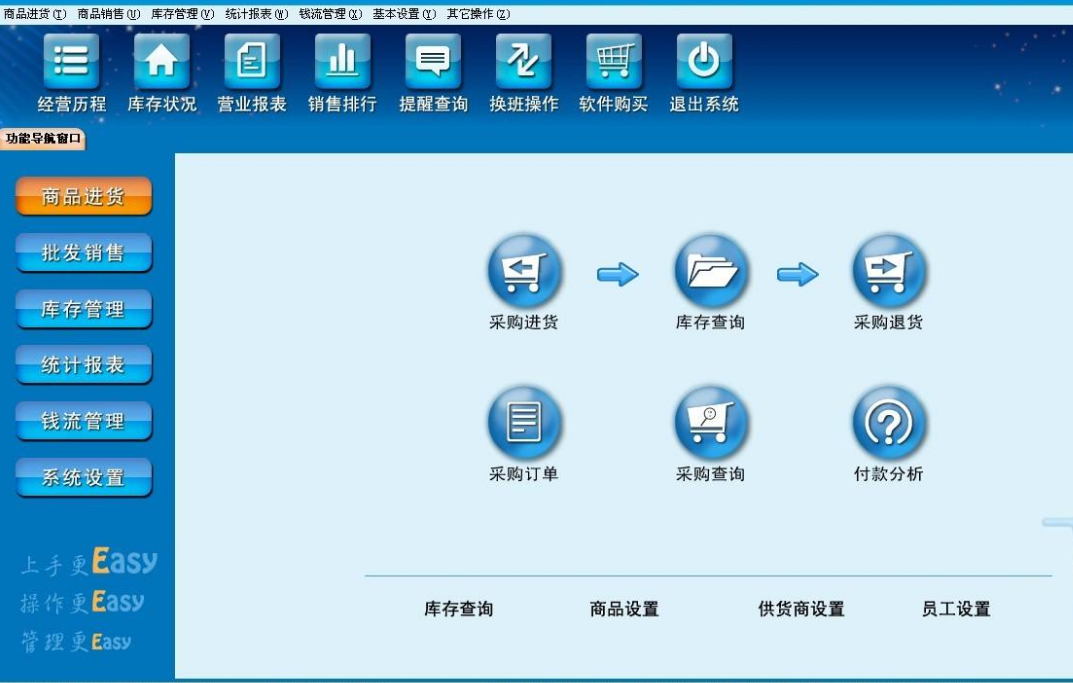Click the 采购查询 search cart icon

710,423
